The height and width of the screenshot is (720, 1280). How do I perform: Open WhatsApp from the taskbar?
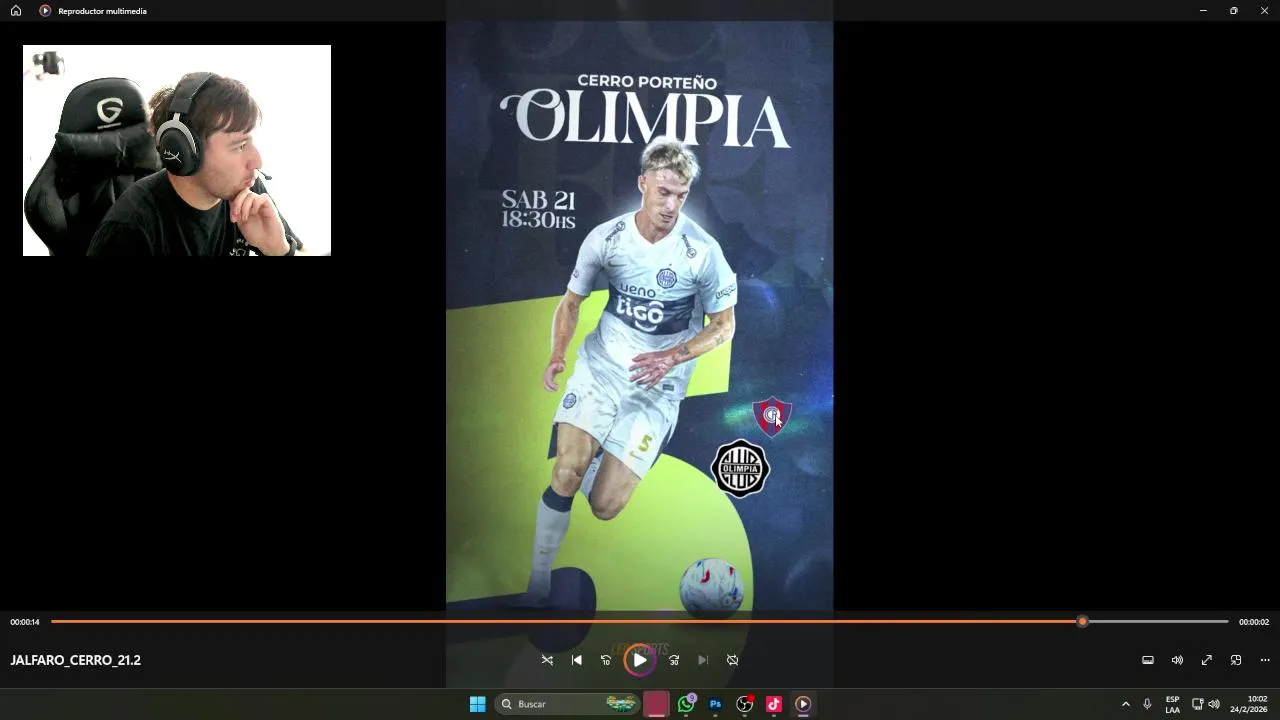(x=686, y=704)
